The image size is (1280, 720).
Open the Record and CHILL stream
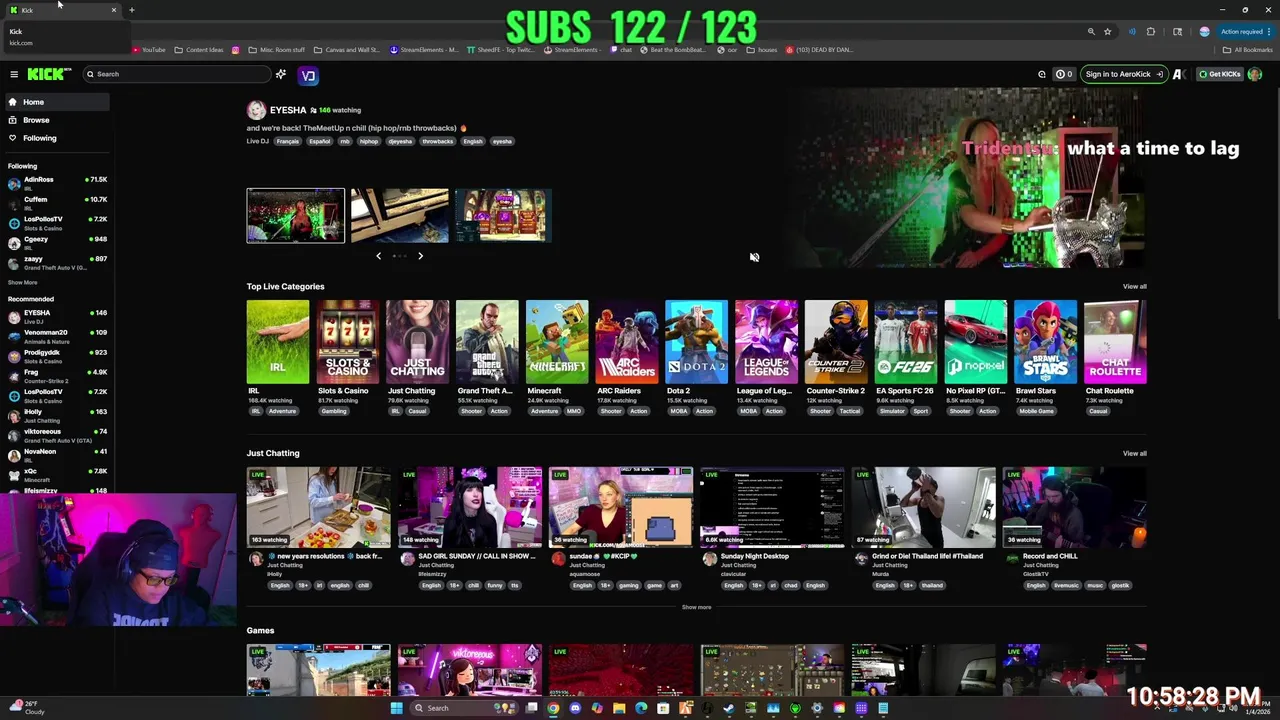coord(1075,508)
